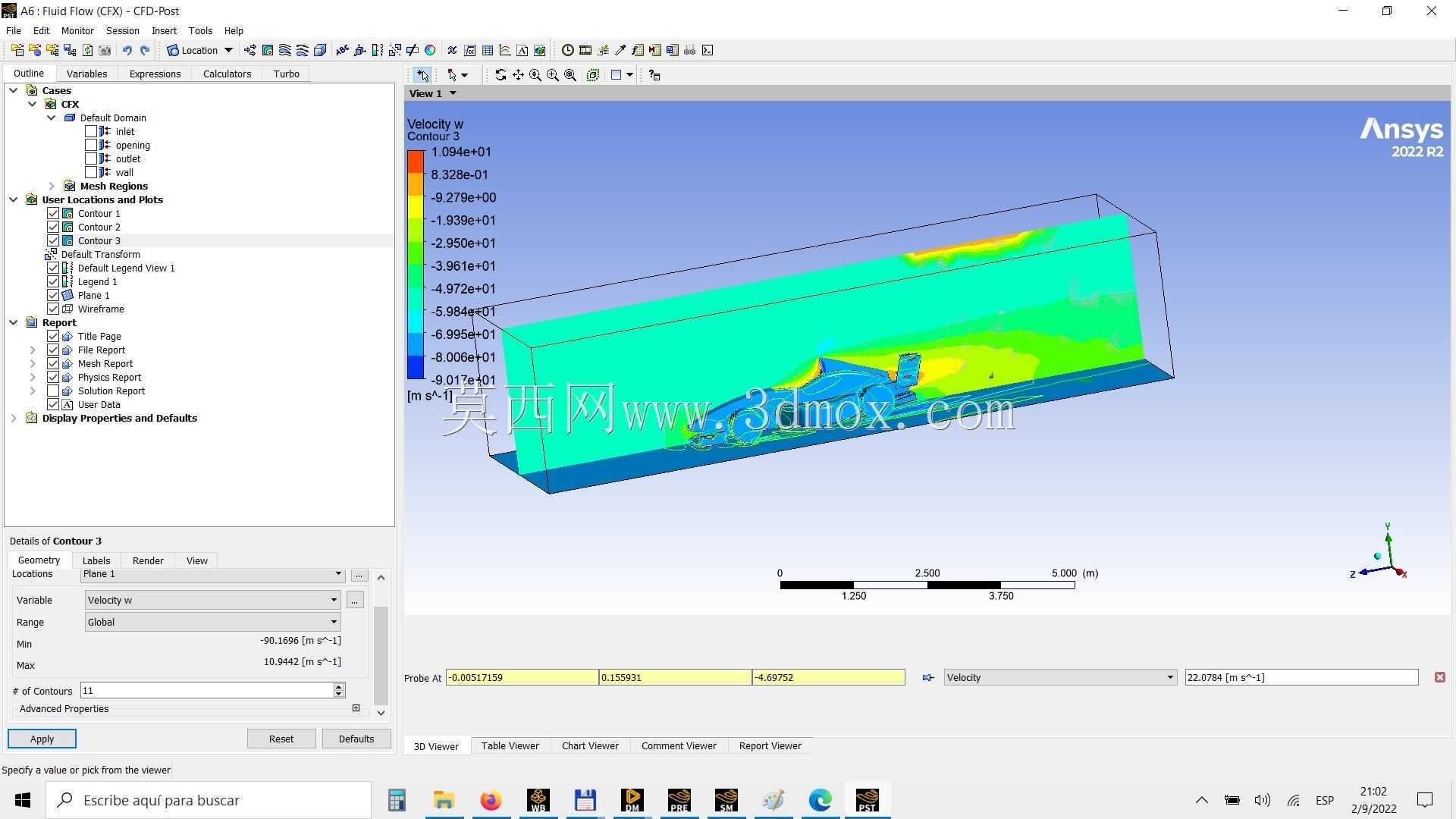Insert an Expression using square-root icon
The height and width of the screenshot is (819, 1456).
(x=470, y=50)
